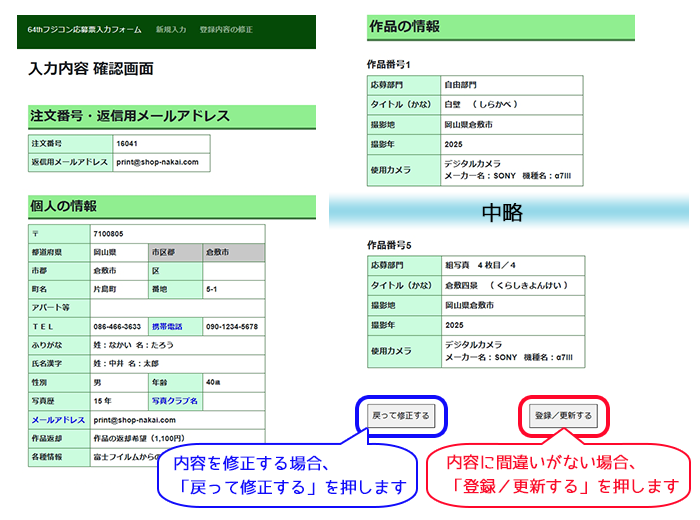
Task: Click the 作品番号5 heading
Action: point(389,245)
